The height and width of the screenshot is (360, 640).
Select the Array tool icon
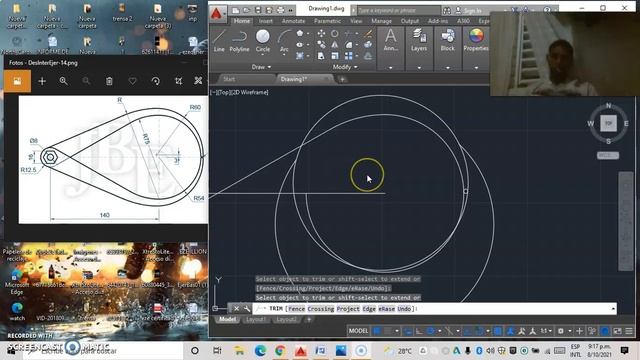pyautogui.click(x=348, y=56)
